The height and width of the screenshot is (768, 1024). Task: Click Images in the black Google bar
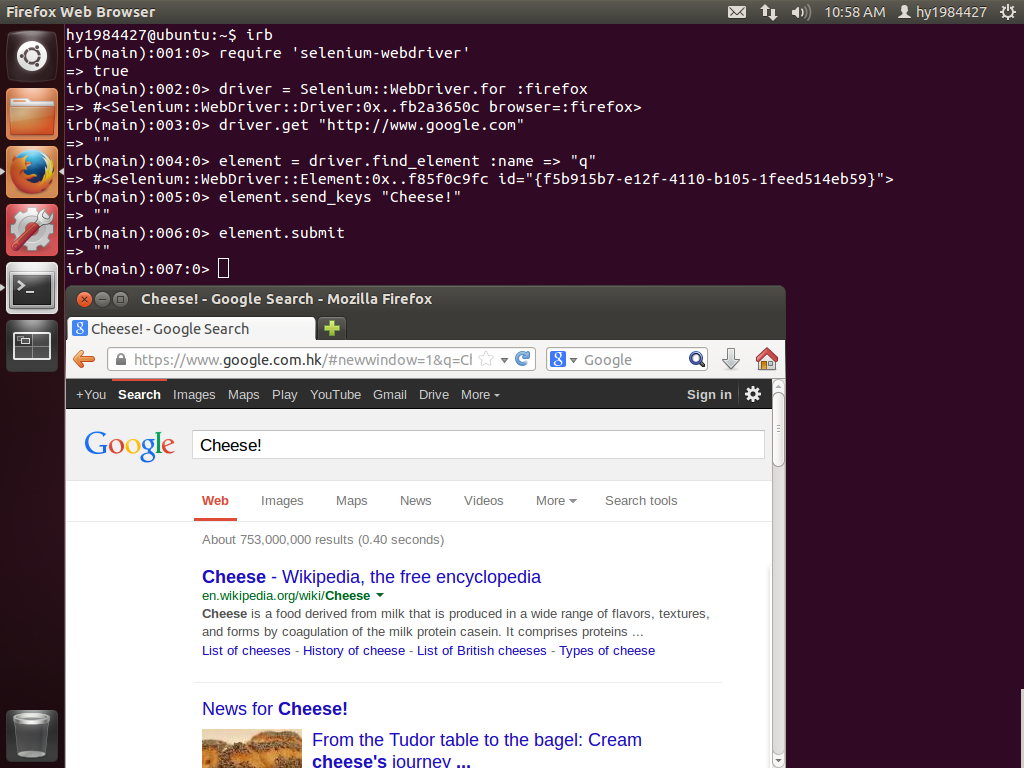click(194, 394)
